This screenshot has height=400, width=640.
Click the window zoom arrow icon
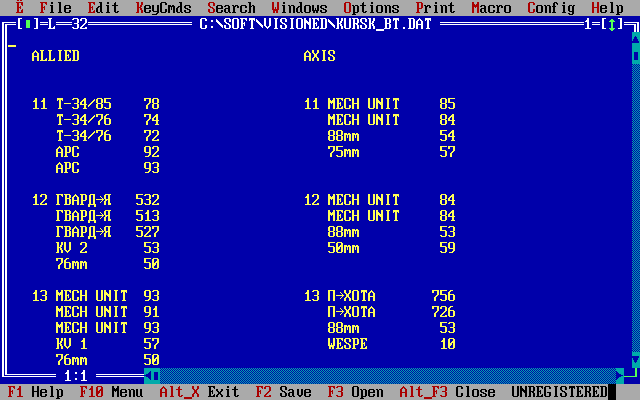pyautogui.click(x=611, y=24)
